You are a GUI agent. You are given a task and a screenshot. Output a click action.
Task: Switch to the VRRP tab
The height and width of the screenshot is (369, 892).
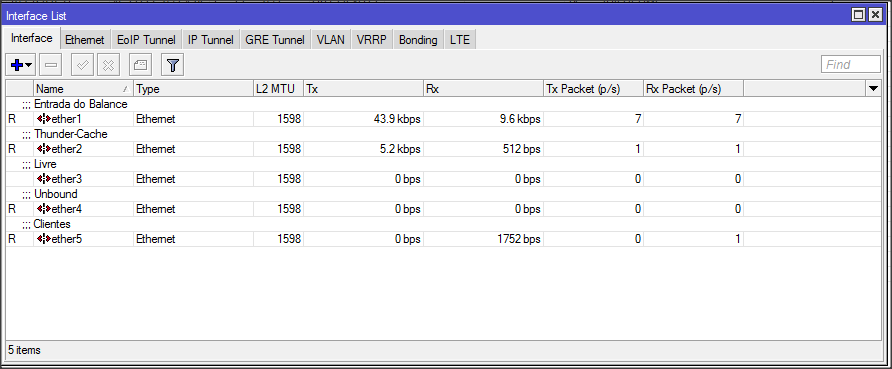pos(371,40)
